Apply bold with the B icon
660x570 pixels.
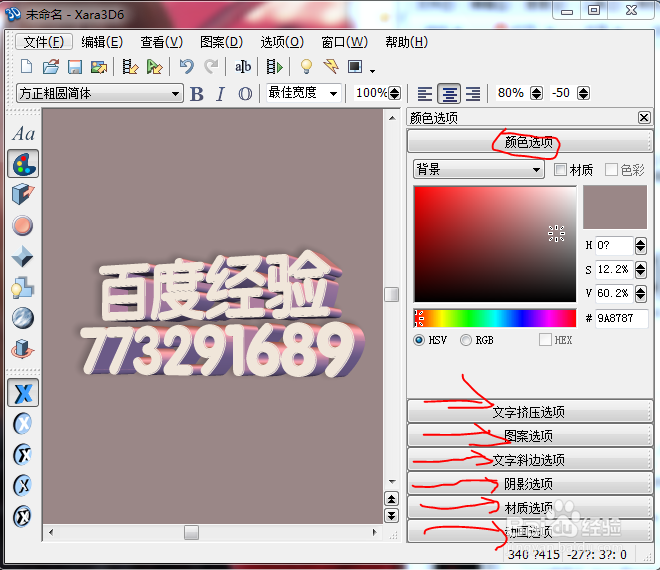coord(197,93)
